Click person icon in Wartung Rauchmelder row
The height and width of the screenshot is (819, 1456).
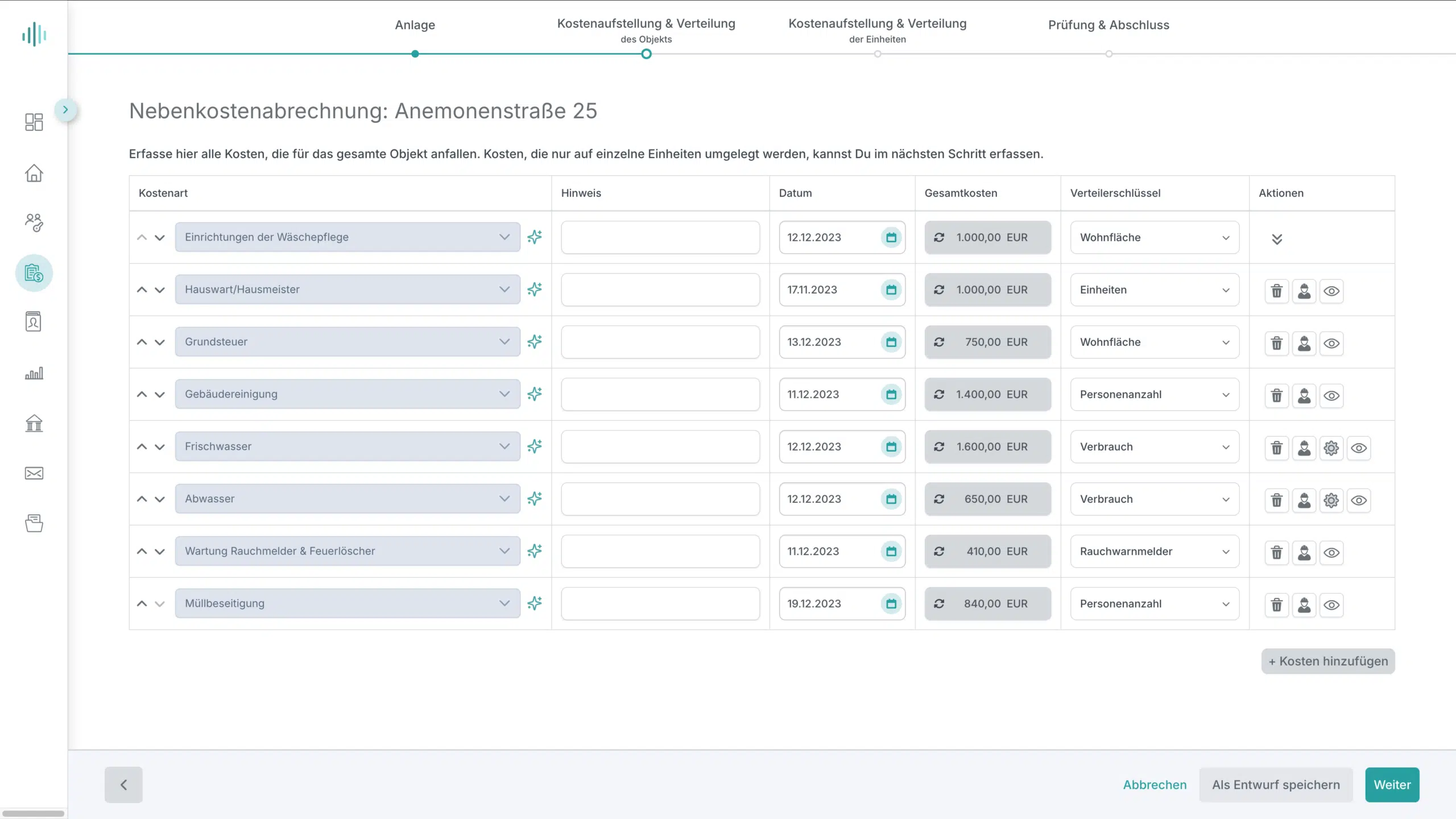click(x=1304, y=552)
